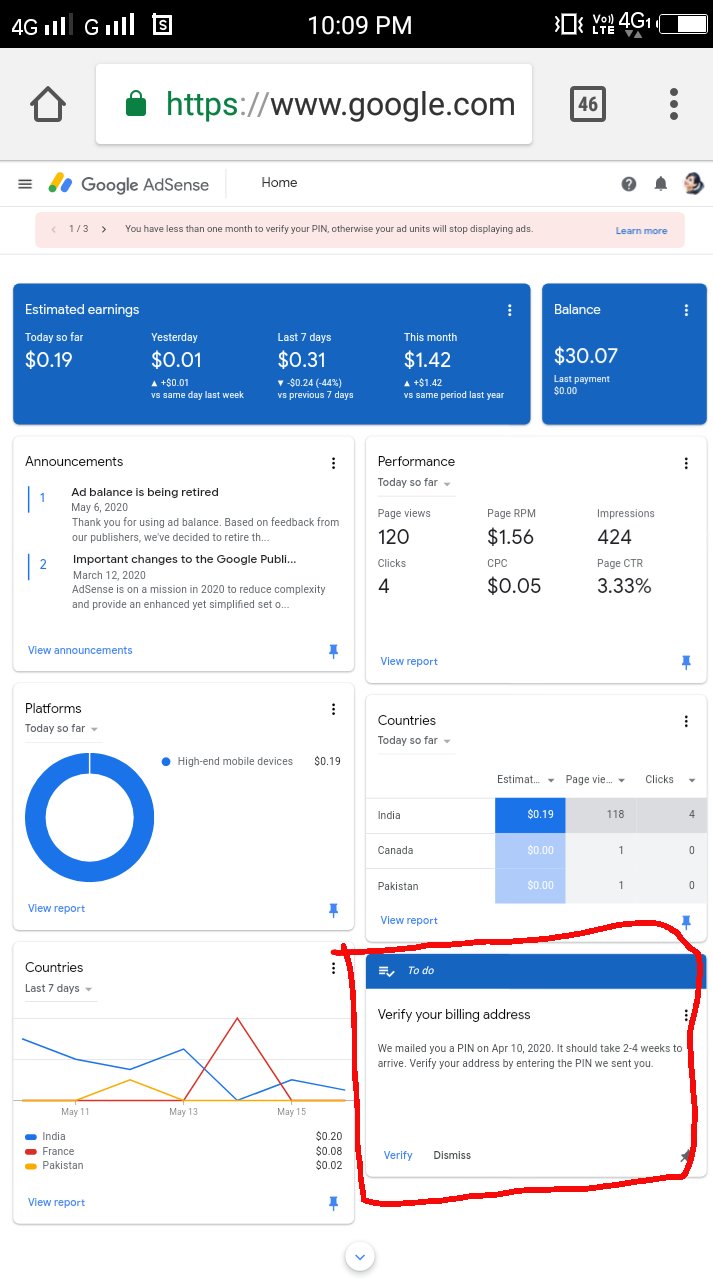Click the Learn more link in PIN alert
Image resolution: width=713 pixels, height=1279 pixels.
click(641, 230)
